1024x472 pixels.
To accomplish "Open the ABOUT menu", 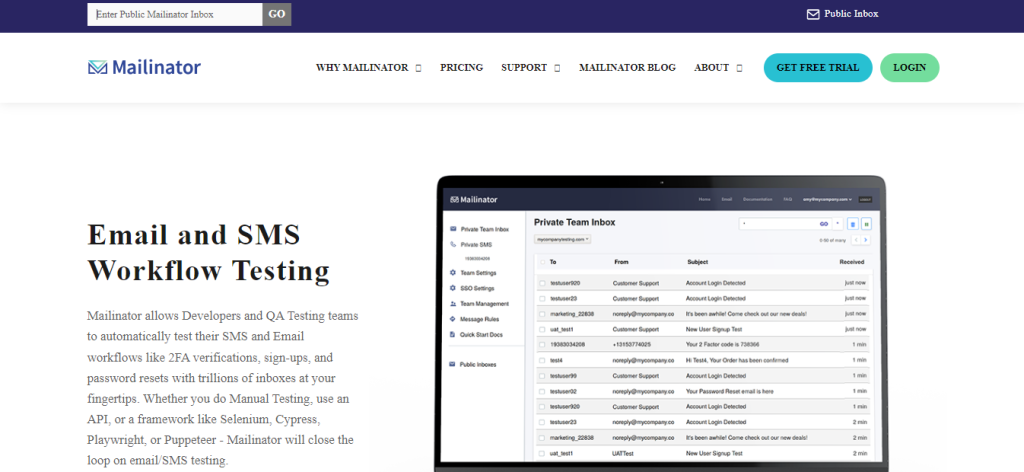I will point(712,68).
